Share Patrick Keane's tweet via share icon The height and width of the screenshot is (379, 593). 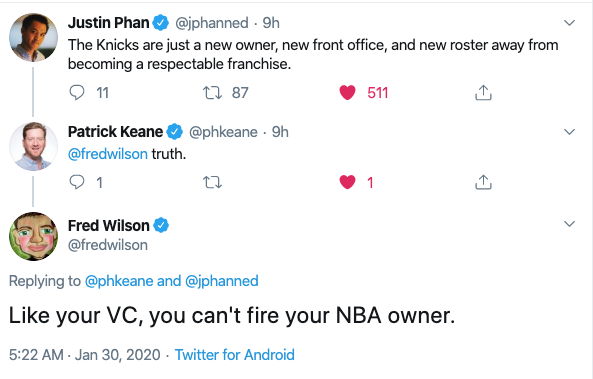483,182
